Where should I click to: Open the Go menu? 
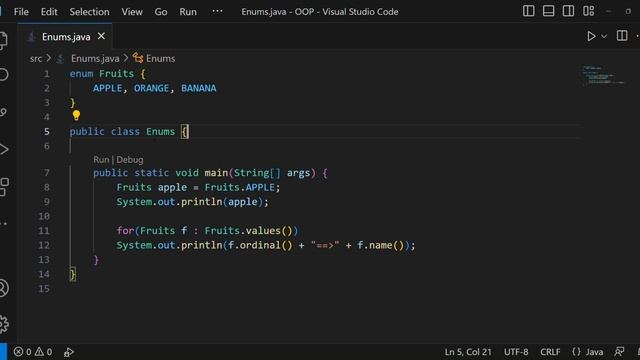coord(161,12)
